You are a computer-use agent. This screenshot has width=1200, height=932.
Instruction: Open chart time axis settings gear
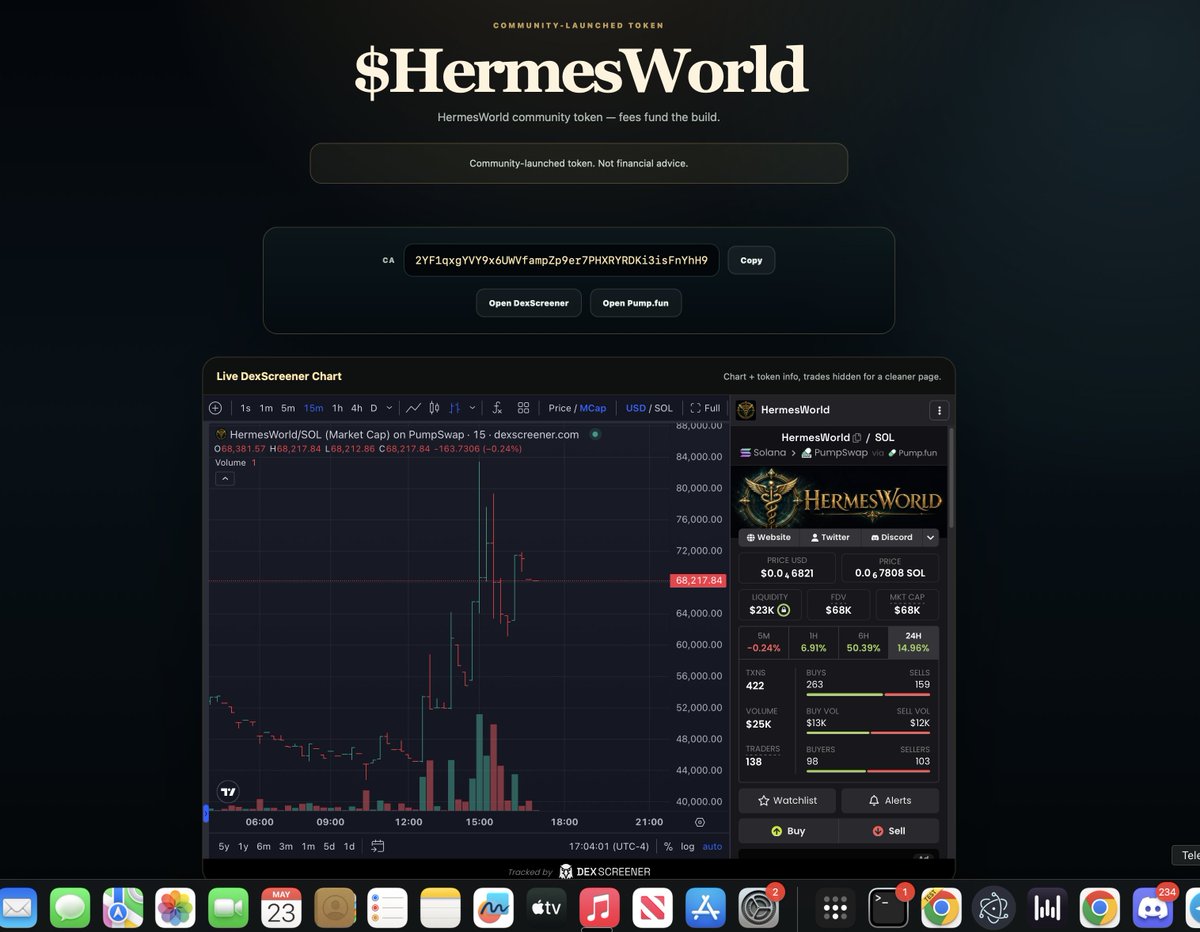click(x=700, y=822)
